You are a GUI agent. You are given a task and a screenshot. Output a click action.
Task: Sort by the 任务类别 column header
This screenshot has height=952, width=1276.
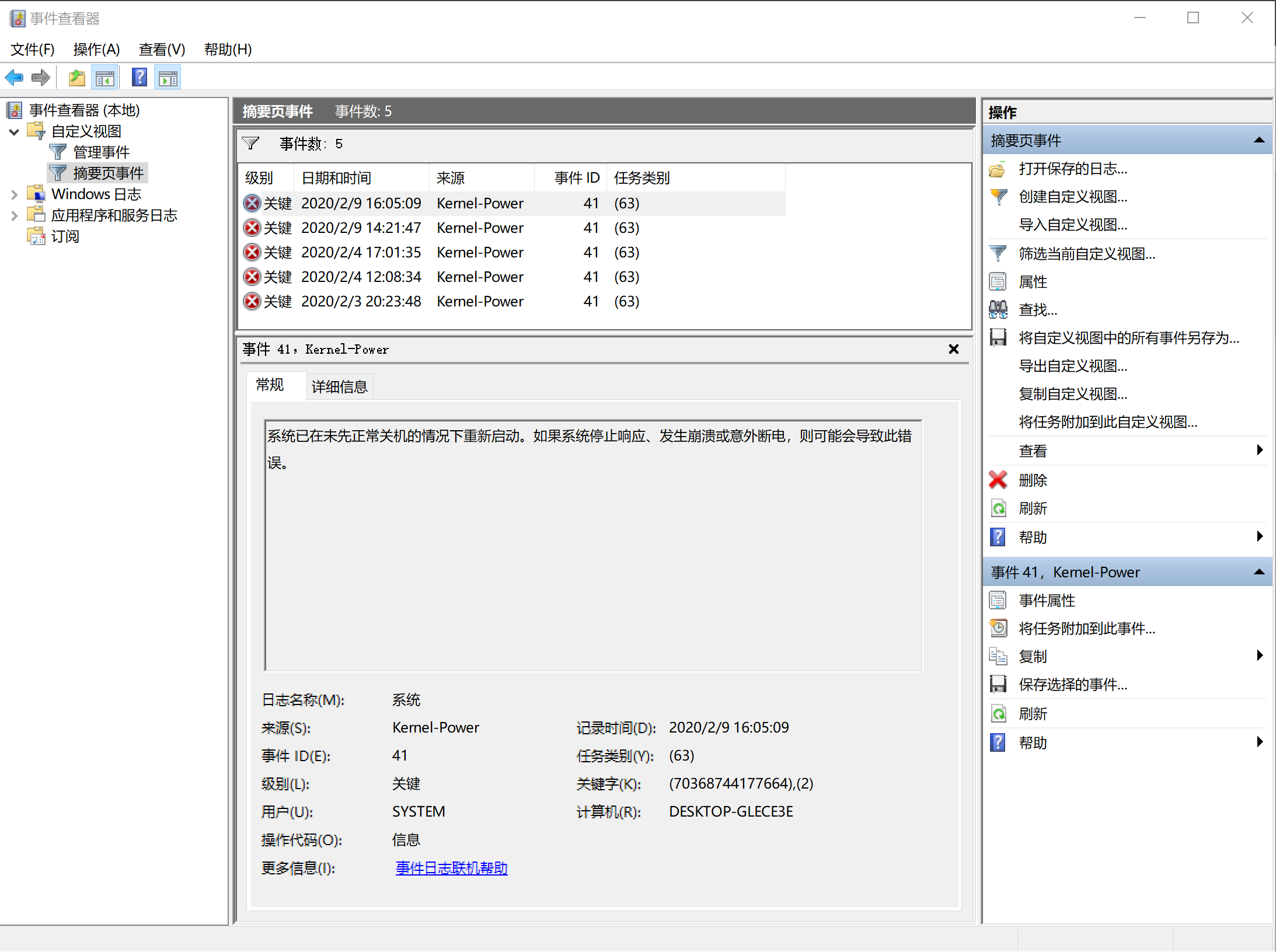coord(696,178)
